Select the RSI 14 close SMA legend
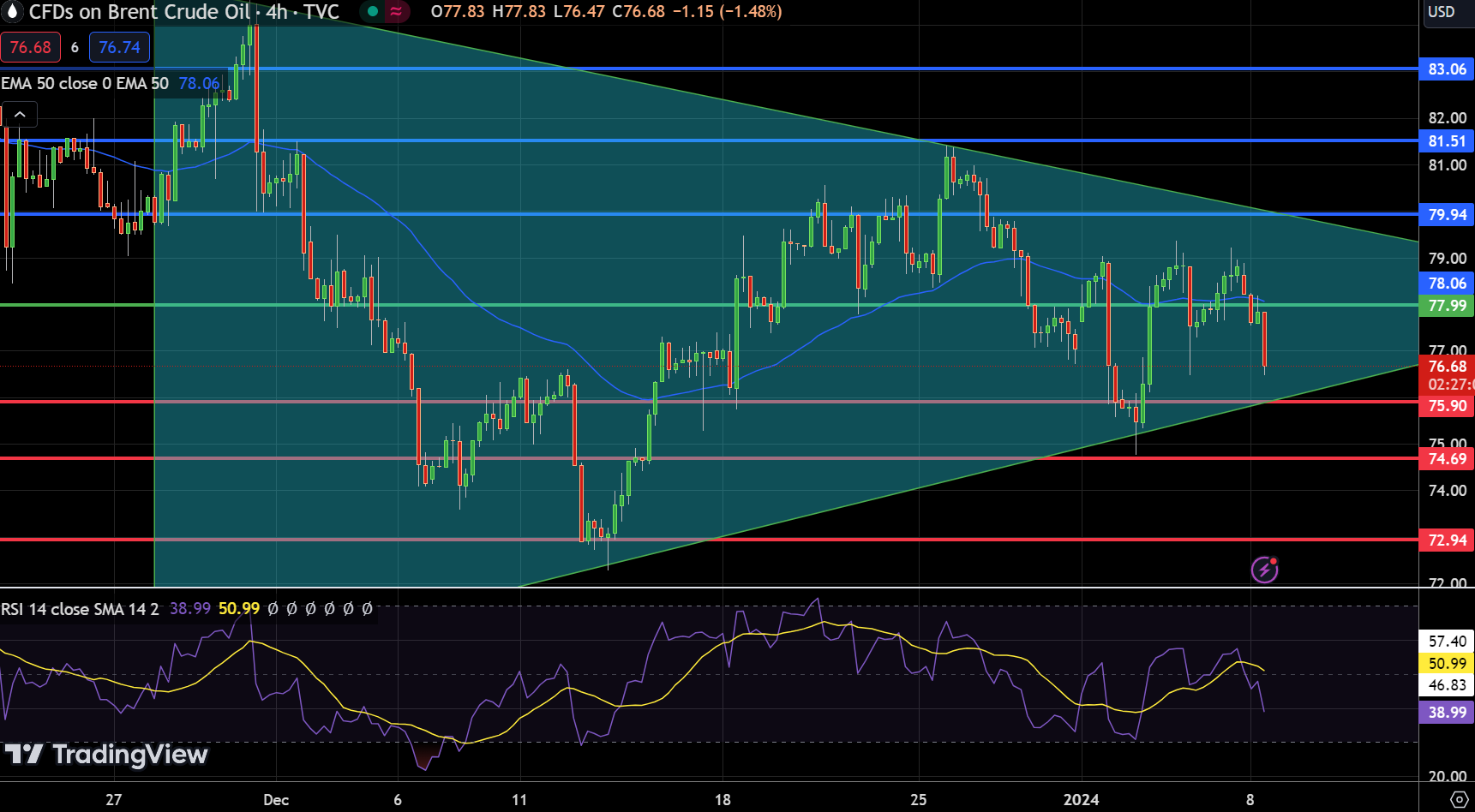This screenshot has height=812, width=1475. 80,609
